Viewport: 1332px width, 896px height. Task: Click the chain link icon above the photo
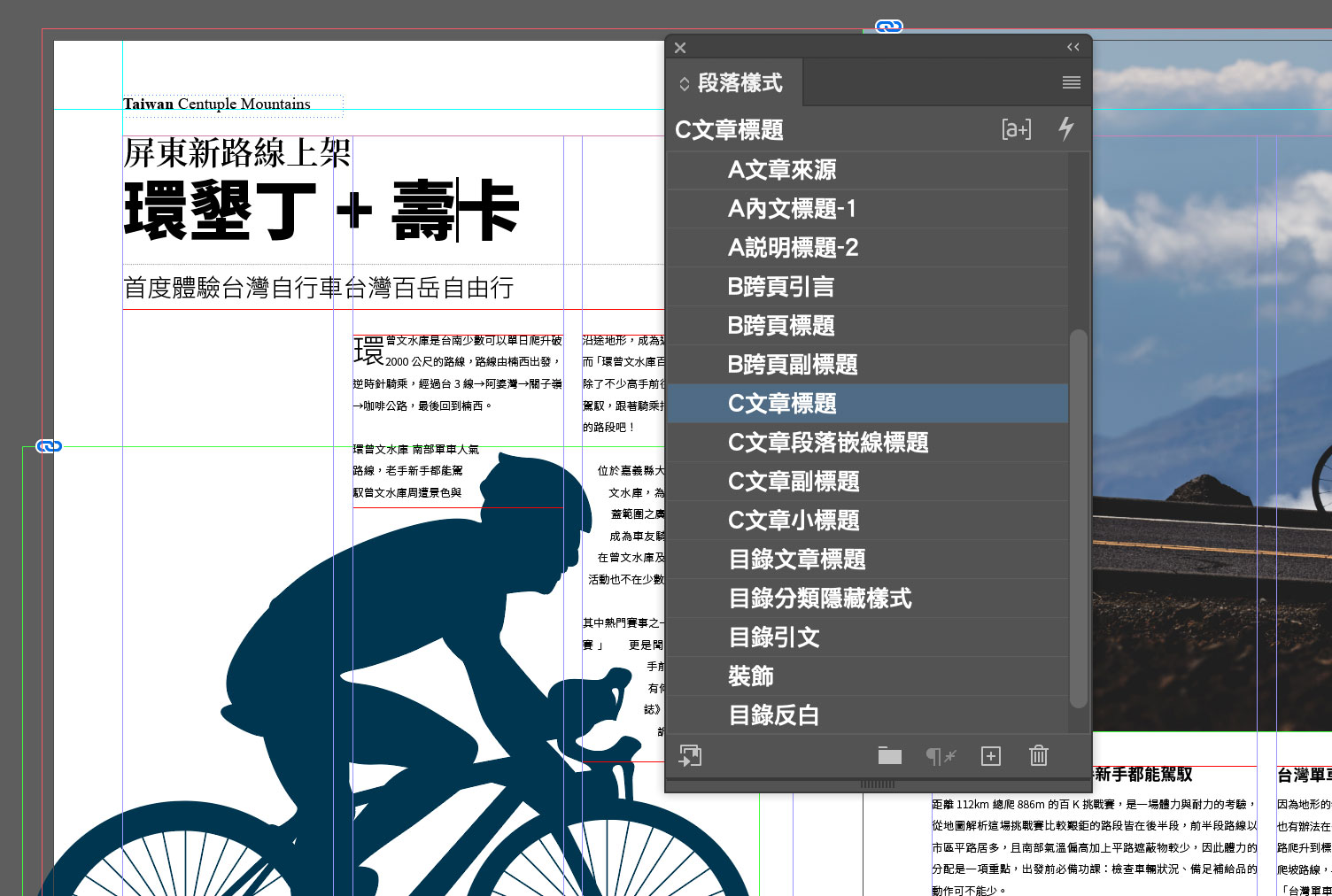coord(888,27)
